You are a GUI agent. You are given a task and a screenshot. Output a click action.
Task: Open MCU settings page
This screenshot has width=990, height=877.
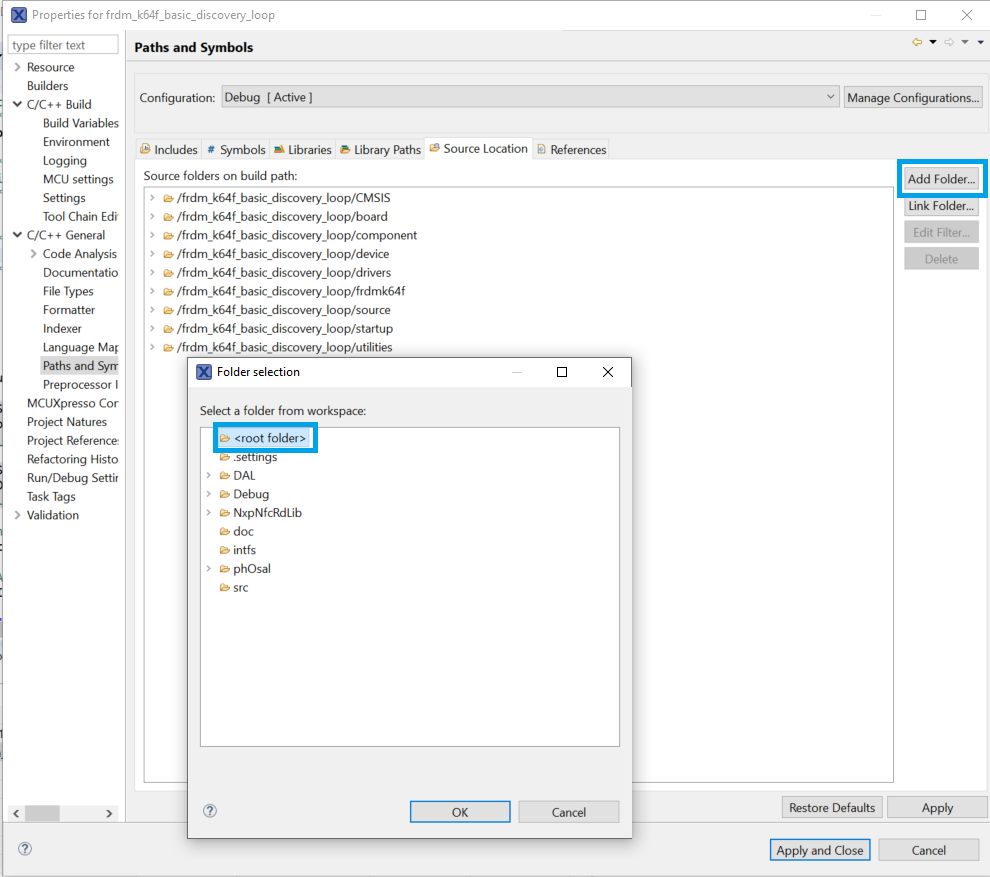(x=78, y=179)
